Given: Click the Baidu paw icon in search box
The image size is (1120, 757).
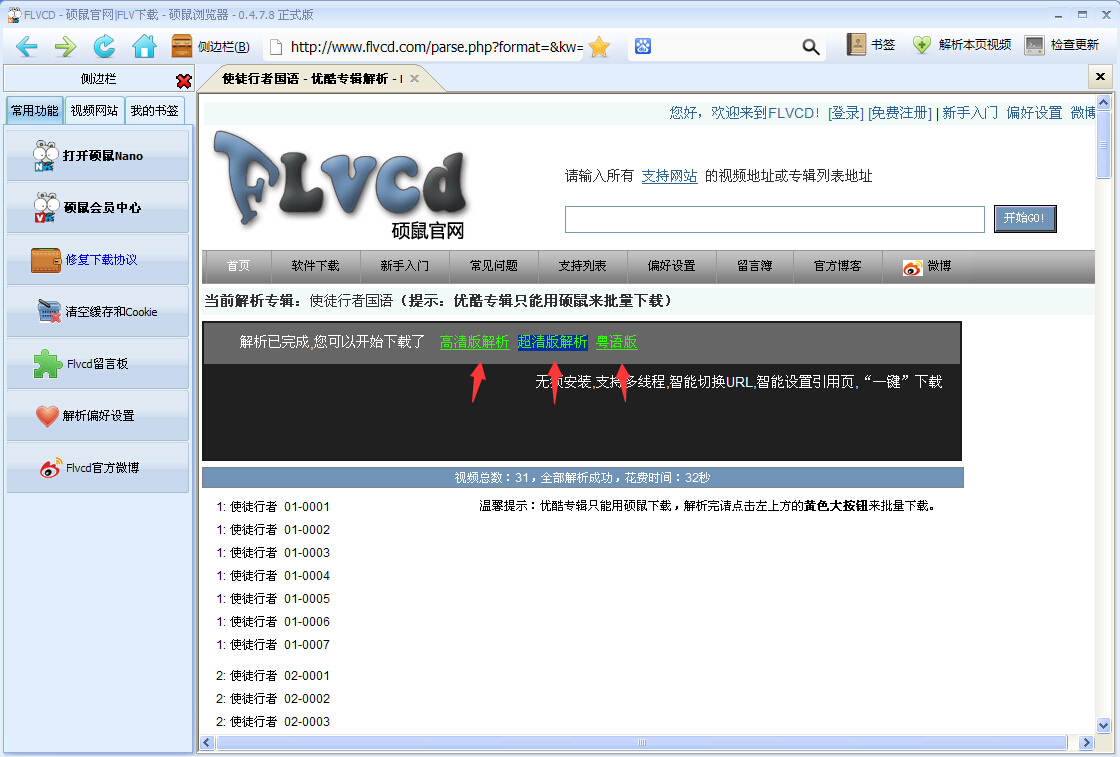Looking at the screenshot, I should (x=643, y=46).
